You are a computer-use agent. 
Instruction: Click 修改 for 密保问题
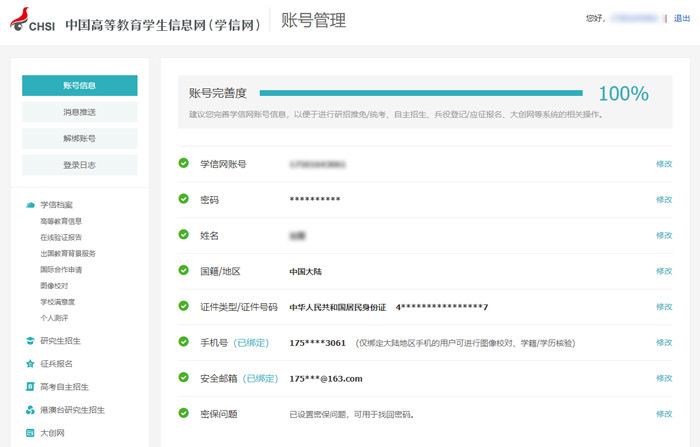pyautogui.click(x=664, y=414)
